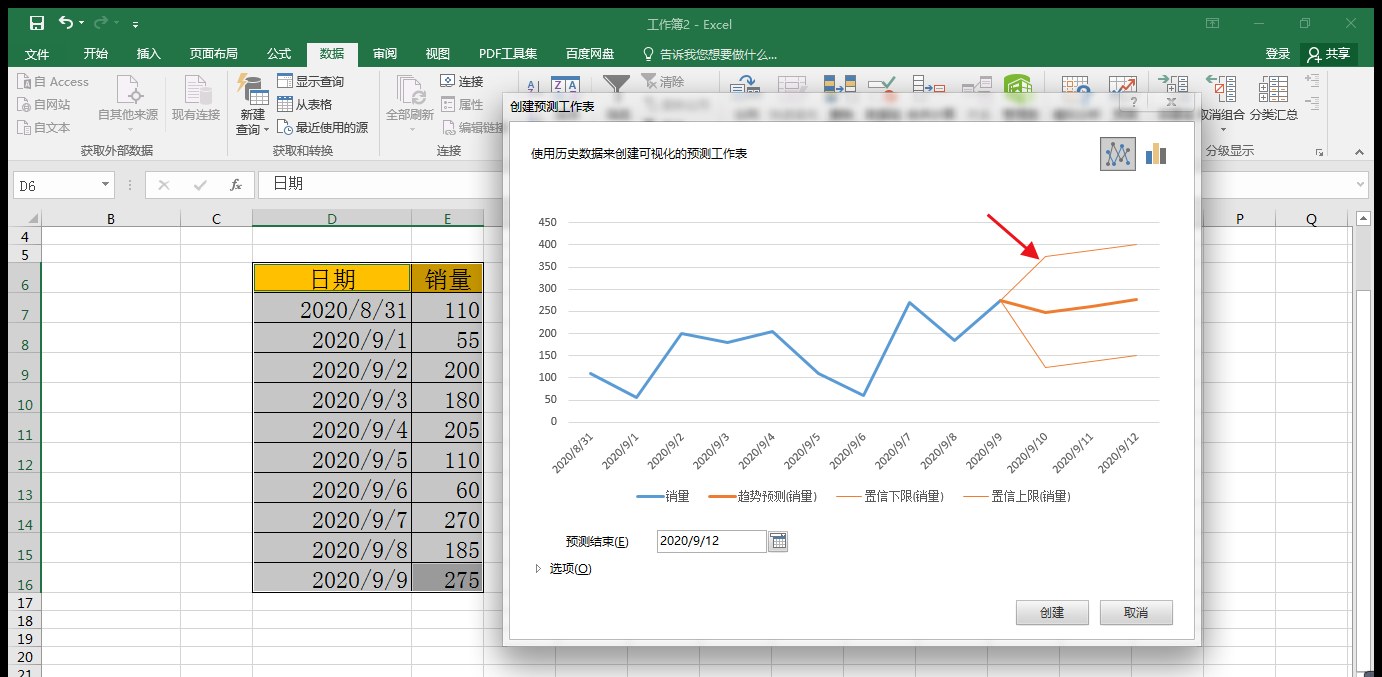Screen dimensions: 1382x677
Task: Switch to the 公式 ribbon tab
Action: (279, 54)
